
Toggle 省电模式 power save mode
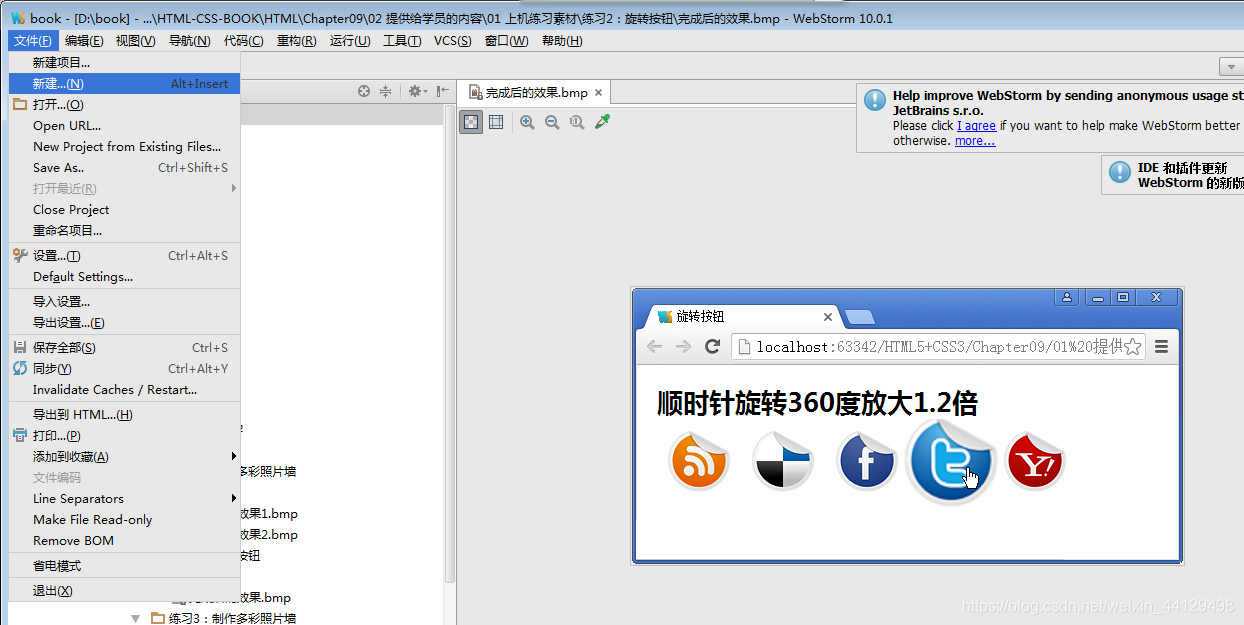(x=125, y=565)
